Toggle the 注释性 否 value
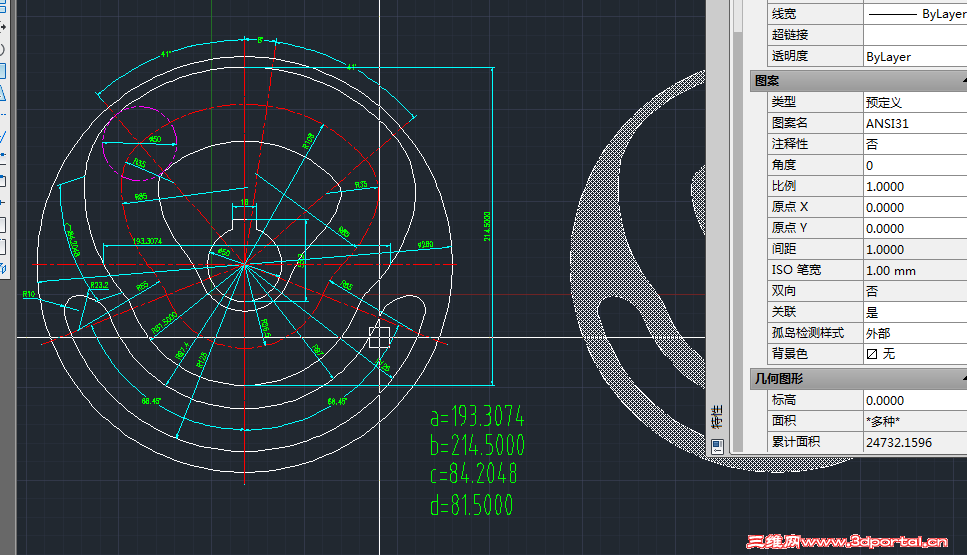 (915, 144)
